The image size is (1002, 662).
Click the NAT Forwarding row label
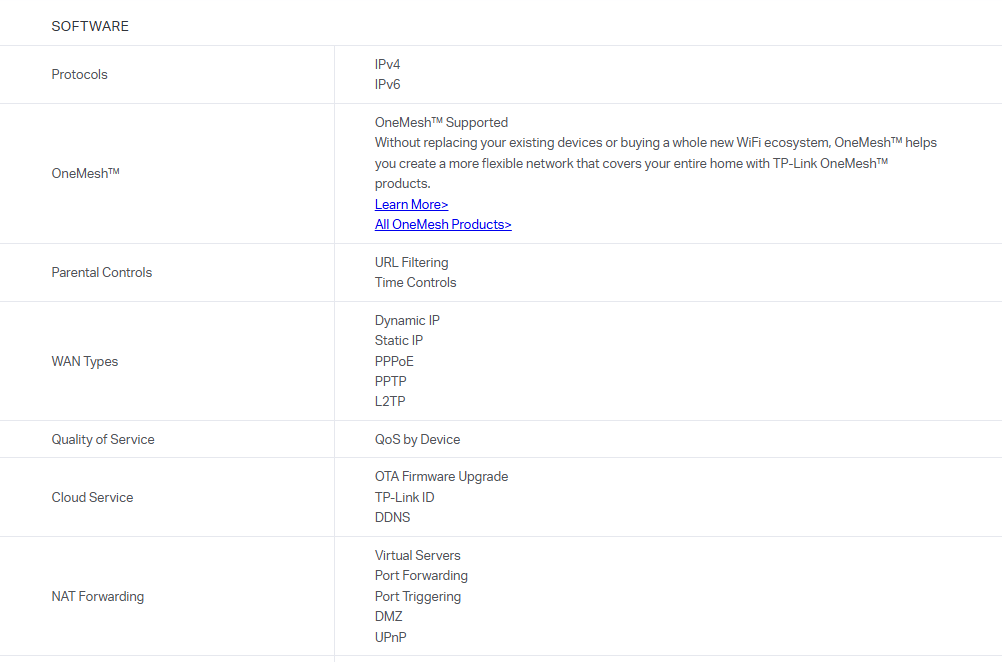click(97, 596)
